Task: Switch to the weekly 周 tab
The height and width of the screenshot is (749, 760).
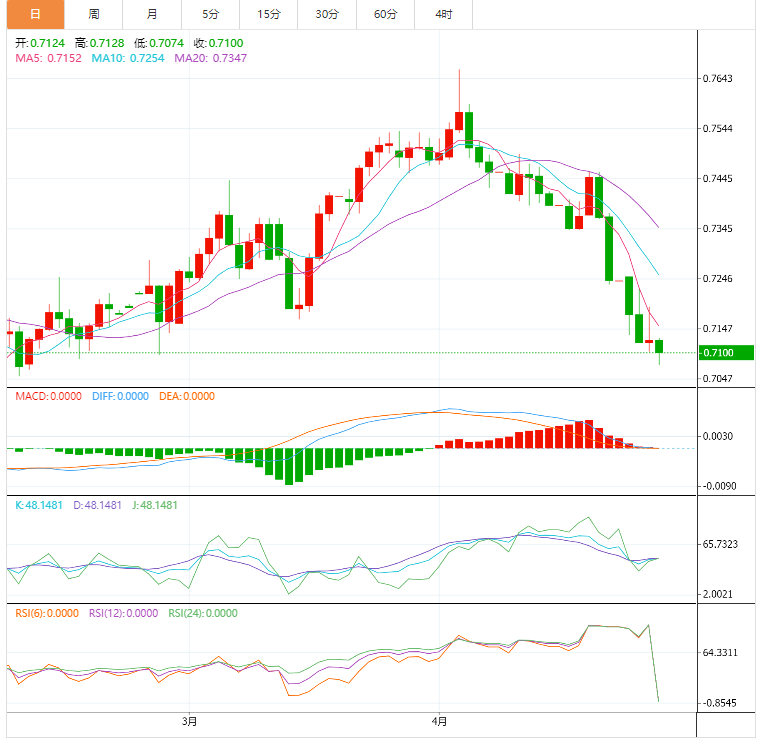Action: [x=94, y=15]
